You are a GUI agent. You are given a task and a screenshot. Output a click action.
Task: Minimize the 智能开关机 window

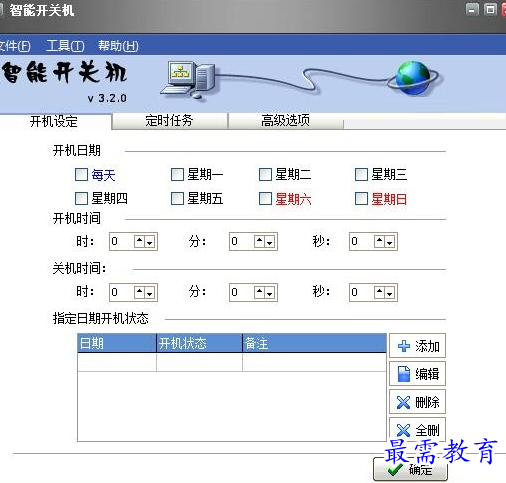472,10
